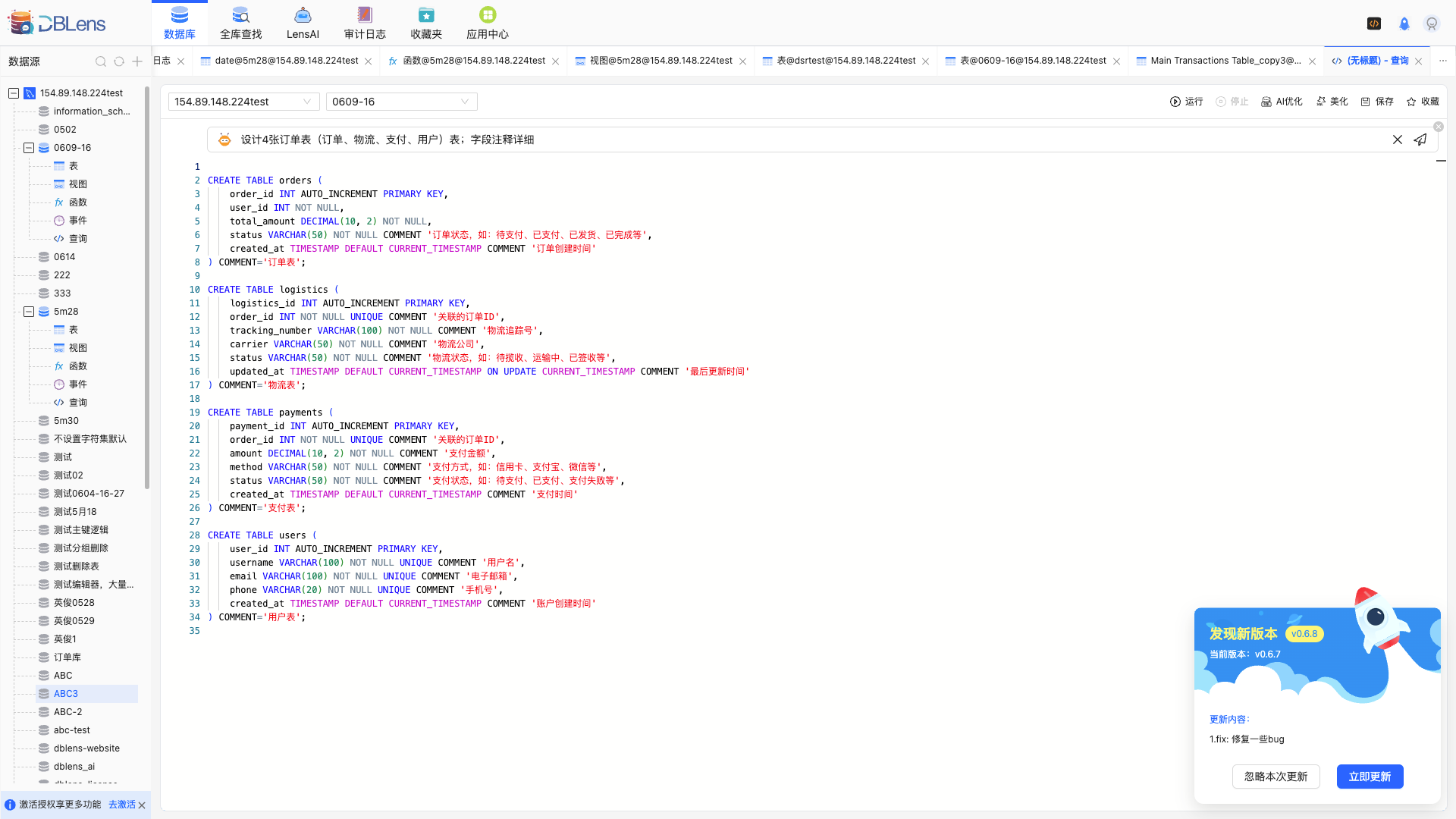
Task: Click the save query icon
Action: [x=1366, y=102]
